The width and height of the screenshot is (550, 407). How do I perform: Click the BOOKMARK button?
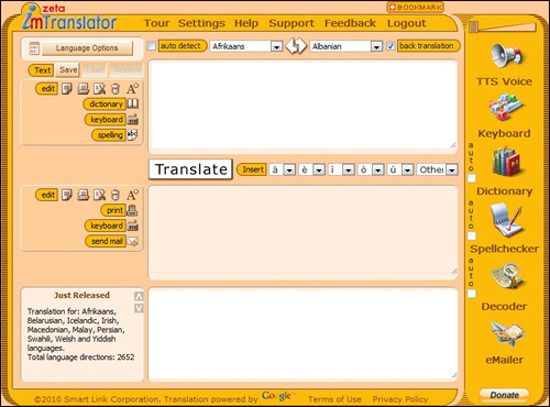[x=416, y=7]
